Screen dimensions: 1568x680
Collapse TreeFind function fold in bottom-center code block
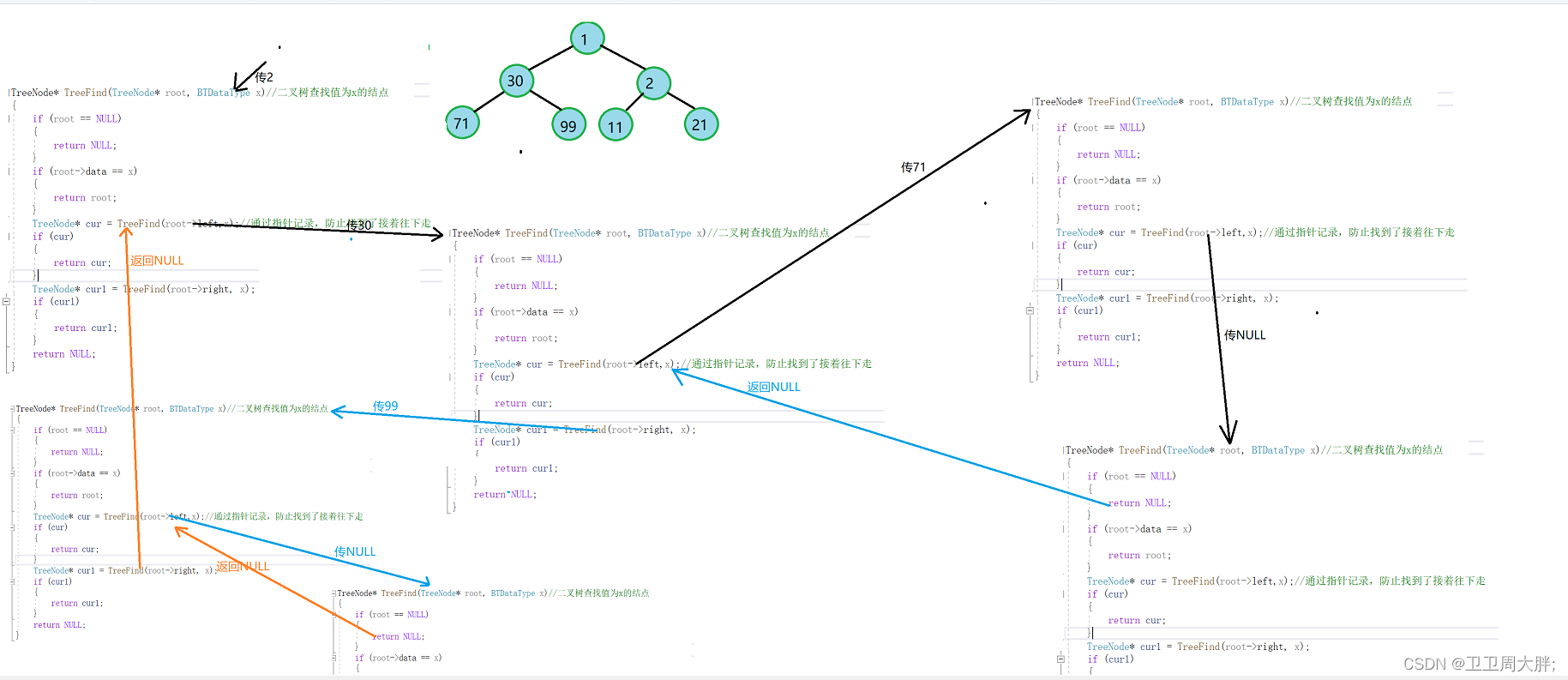334,593
